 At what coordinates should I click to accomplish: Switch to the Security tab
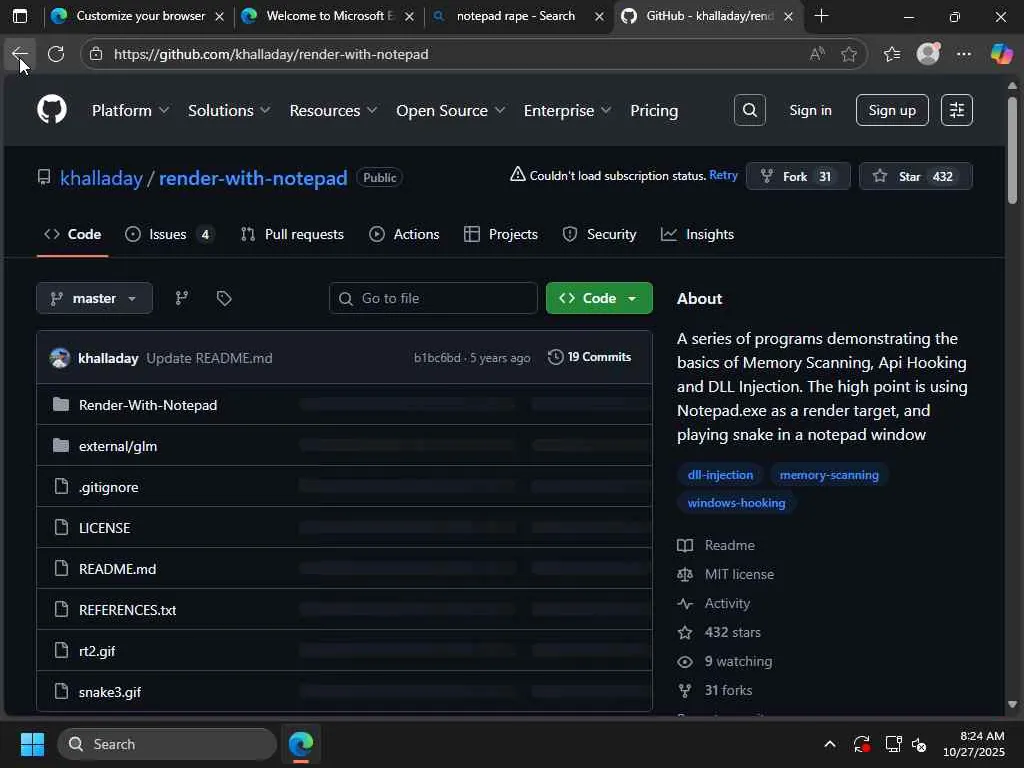(600, 234)
